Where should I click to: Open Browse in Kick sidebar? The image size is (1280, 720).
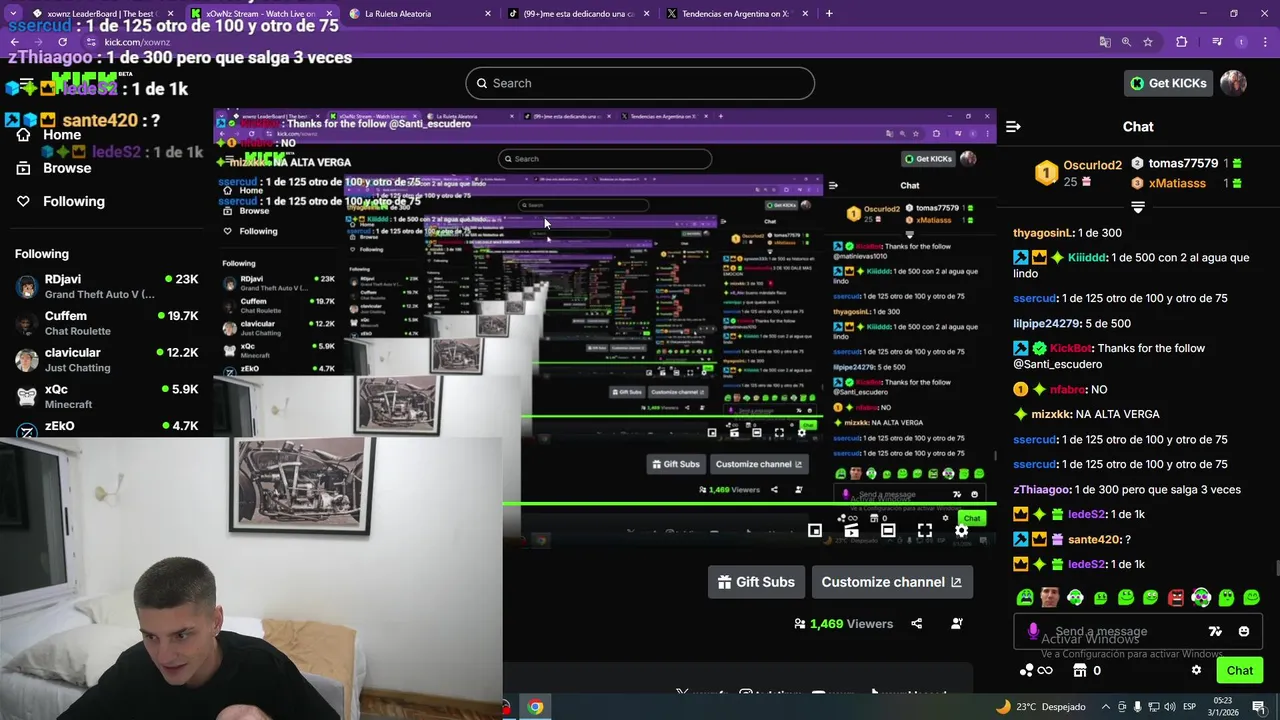click(67, 168)
